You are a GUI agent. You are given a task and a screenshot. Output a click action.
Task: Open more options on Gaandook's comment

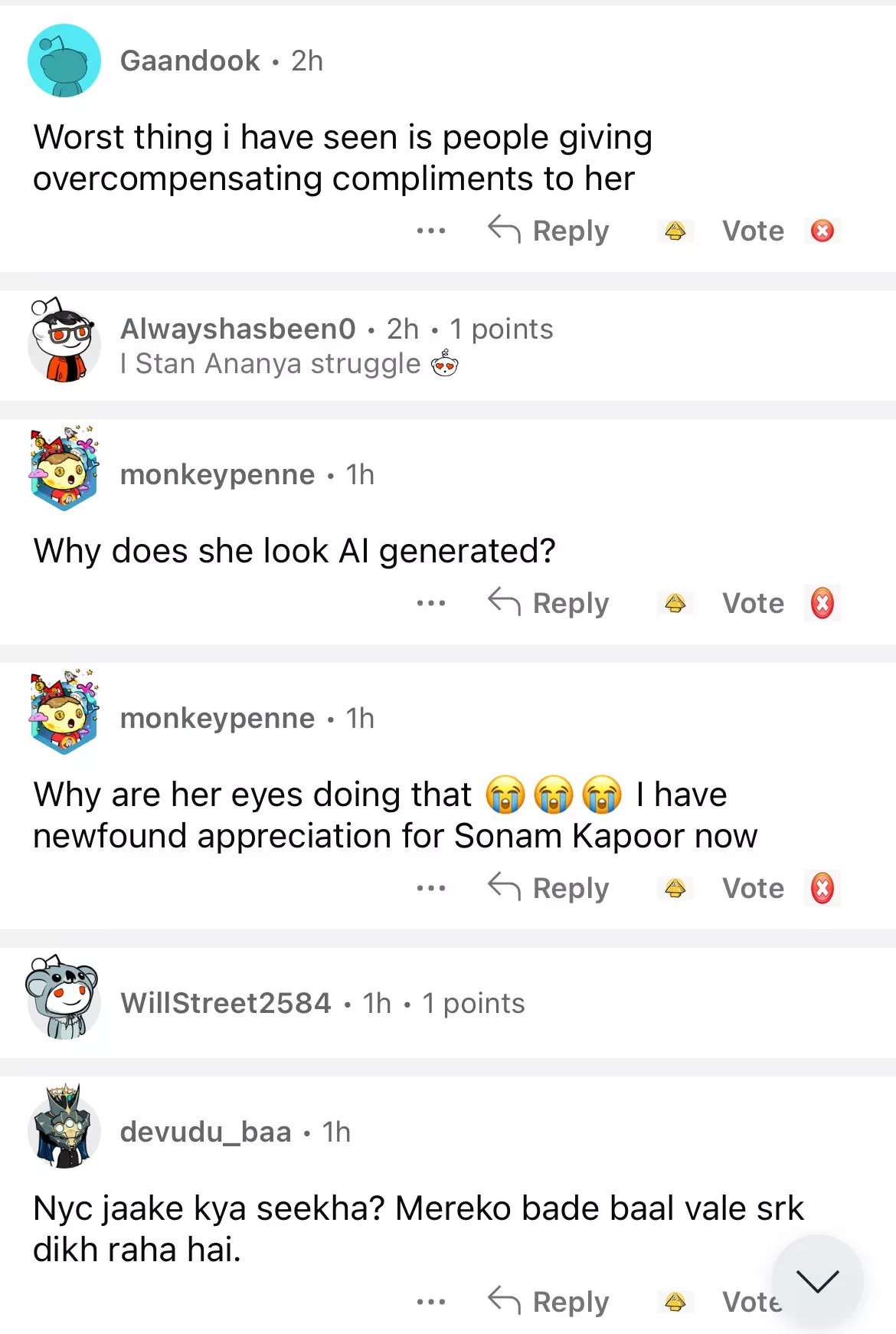[431, 231]
